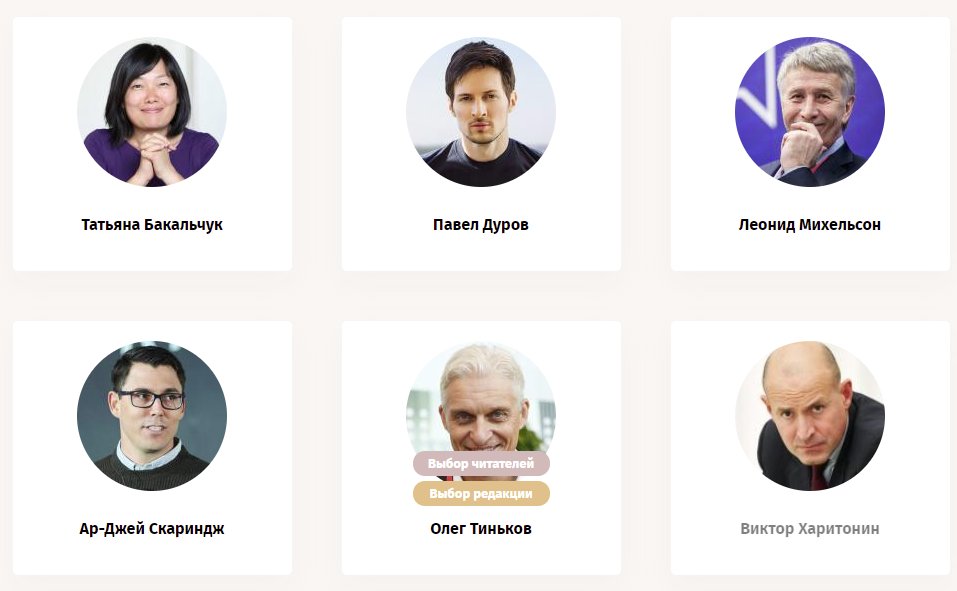The image size is (957, 591).
Task: Select the white card containing Олег Тиньков
Action: point(481,448)
